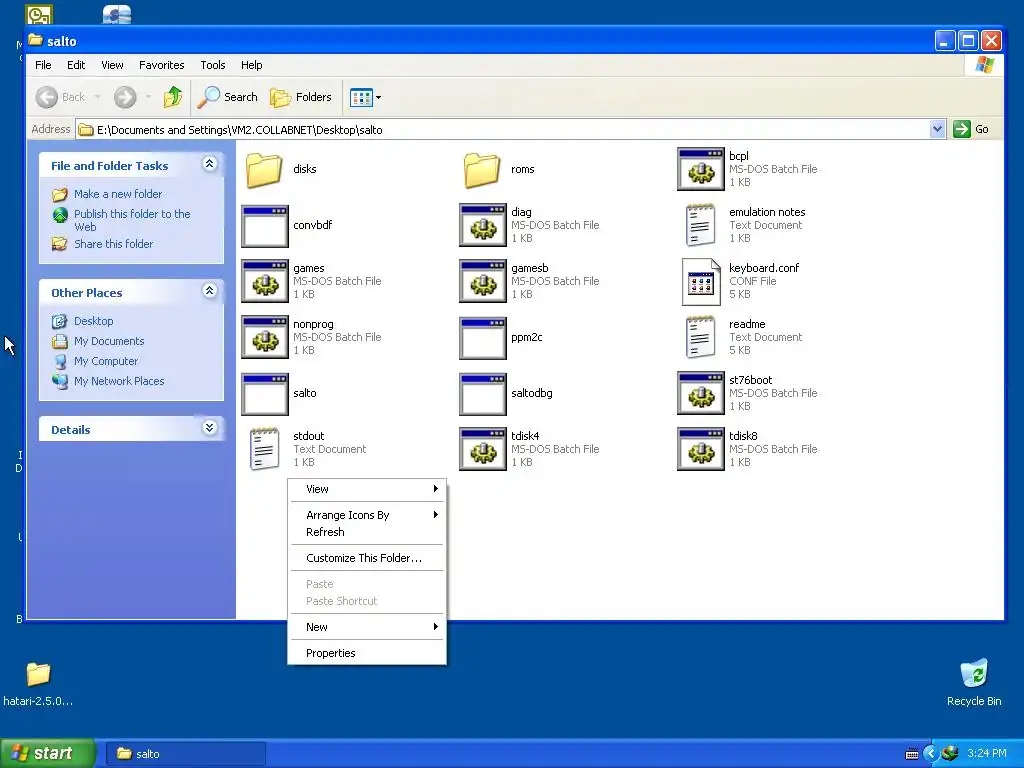Select the convbdf executable icon
Screen dimensions: 1024x768
click(264, 225)
